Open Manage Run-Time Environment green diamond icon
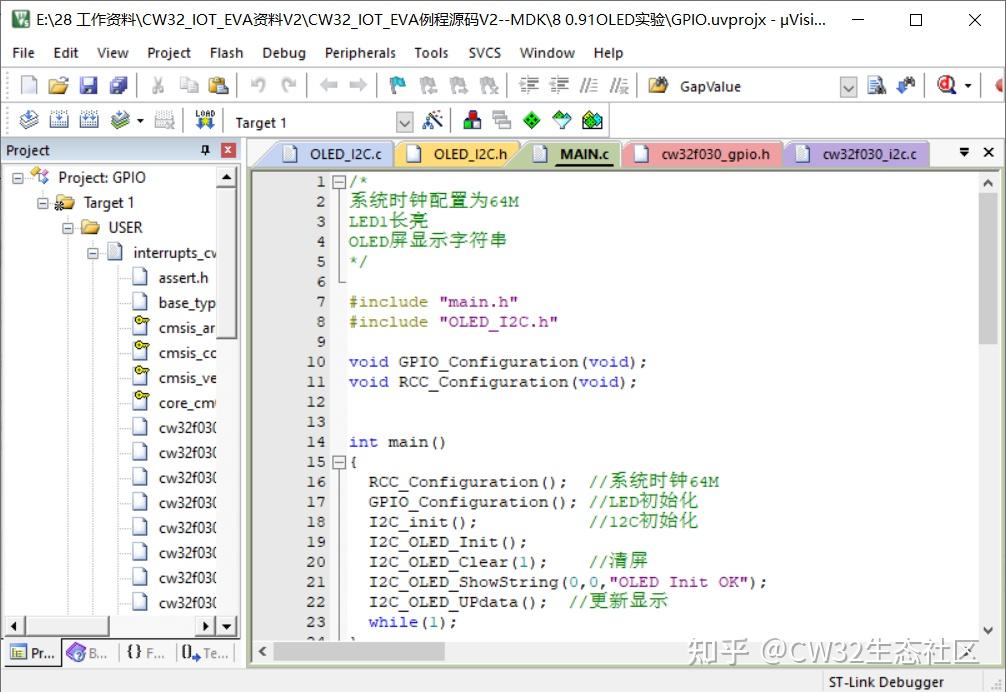Screen dimensions: 1006x692 532,120
